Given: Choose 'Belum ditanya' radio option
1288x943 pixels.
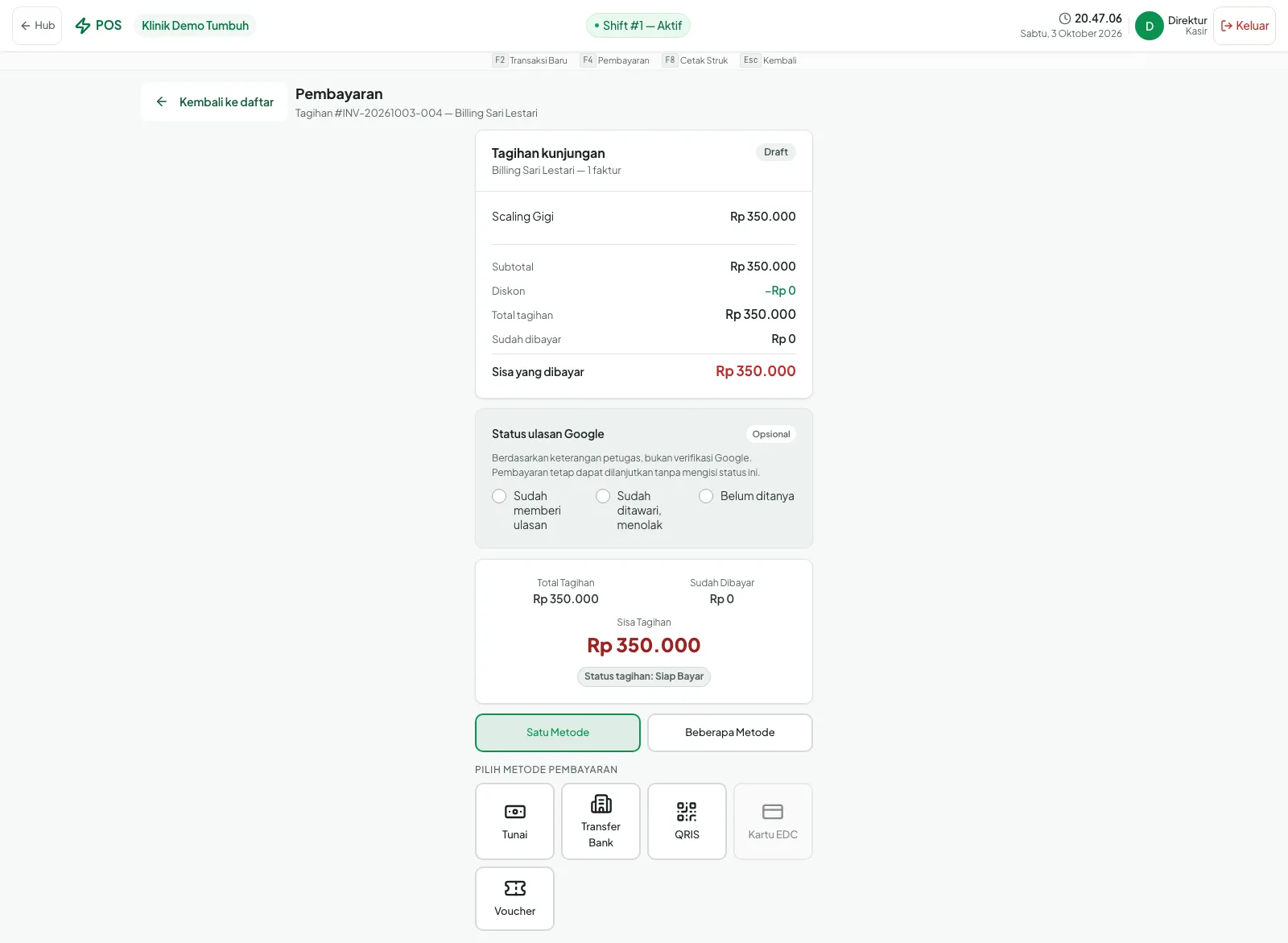Looking at the screenshot, I should pyautogui.click(x=706, y=496).
